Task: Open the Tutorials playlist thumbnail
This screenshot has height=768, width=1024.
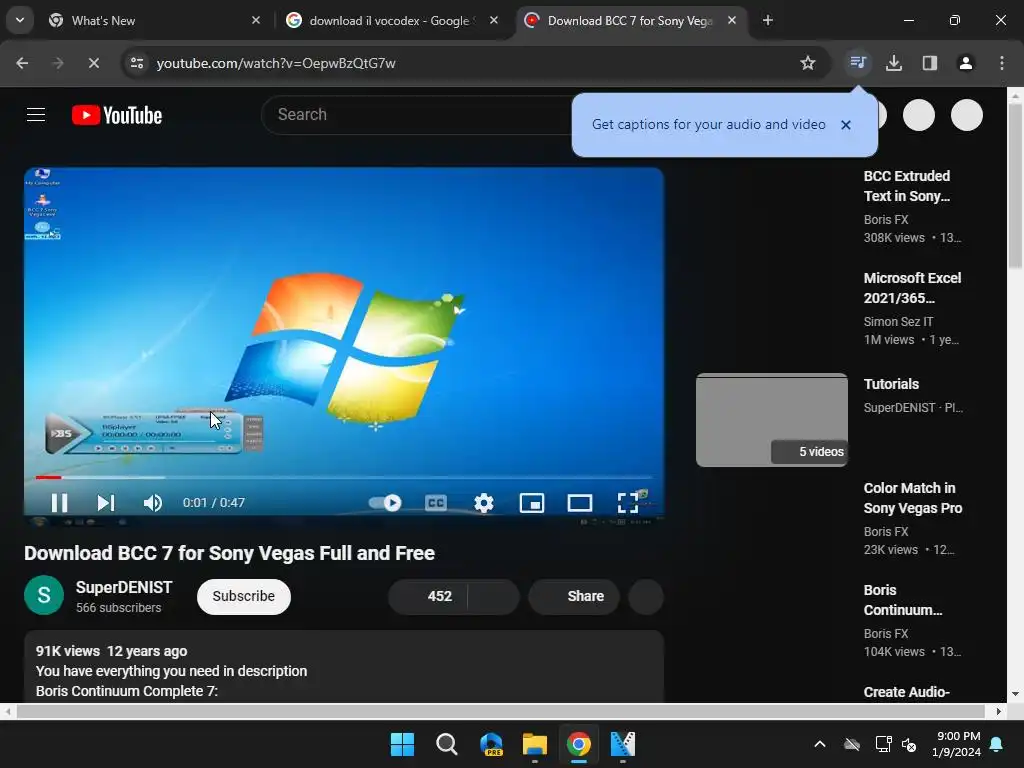Action: tap(772, 420)
